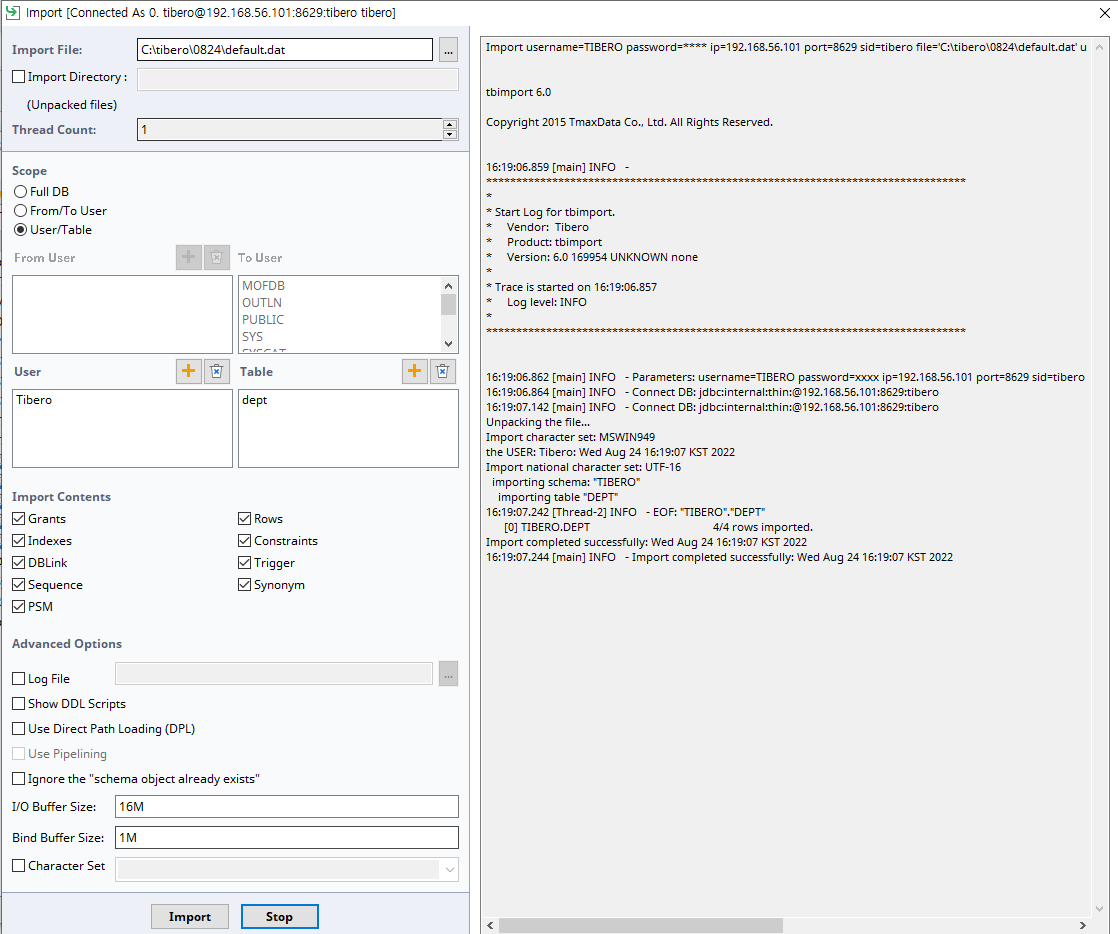Uncheck the Grants import content
The width and height of the screenshot is (1118, 934).
[19, 519]
